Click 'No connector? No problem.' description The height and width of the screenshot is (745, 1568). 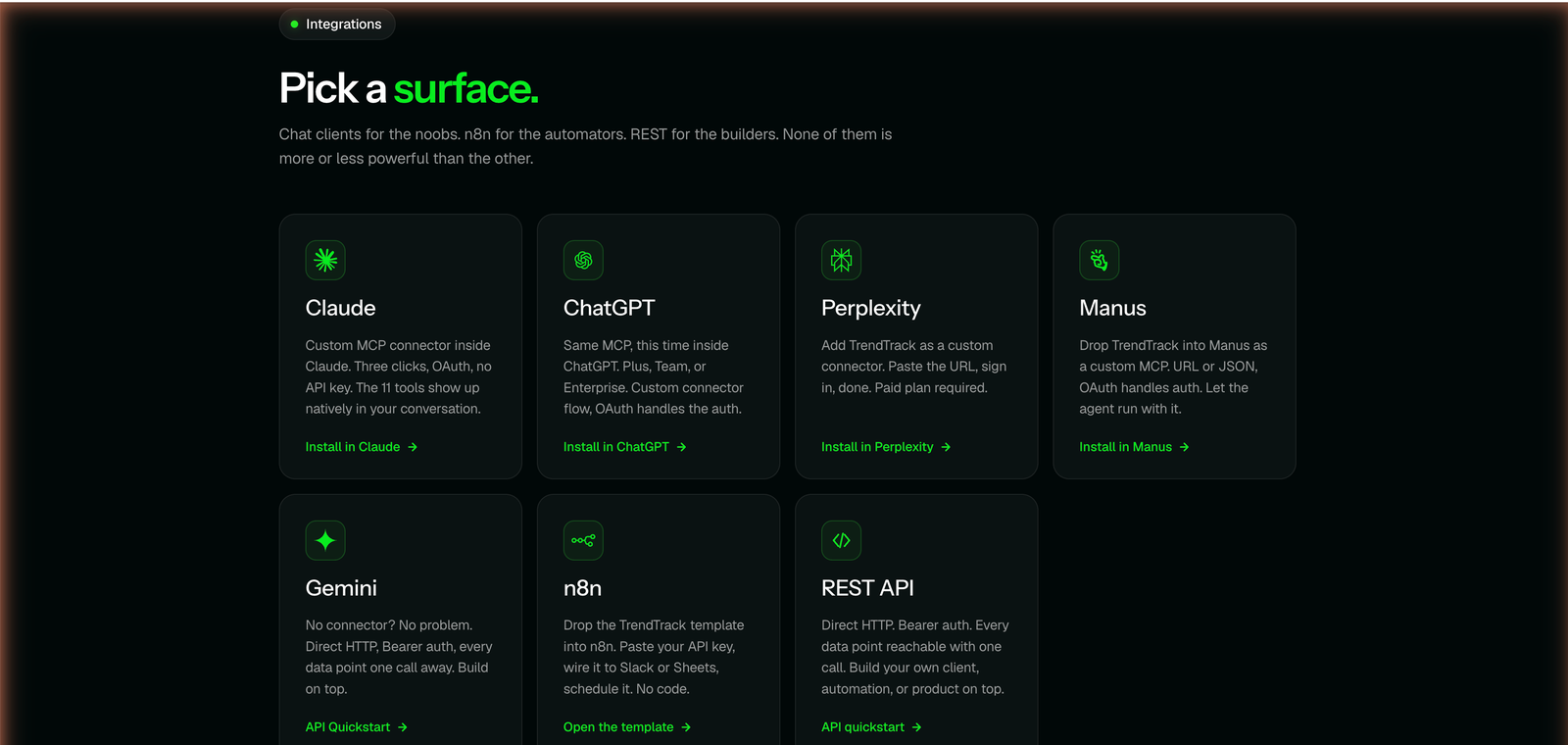[x=399, y=657]
